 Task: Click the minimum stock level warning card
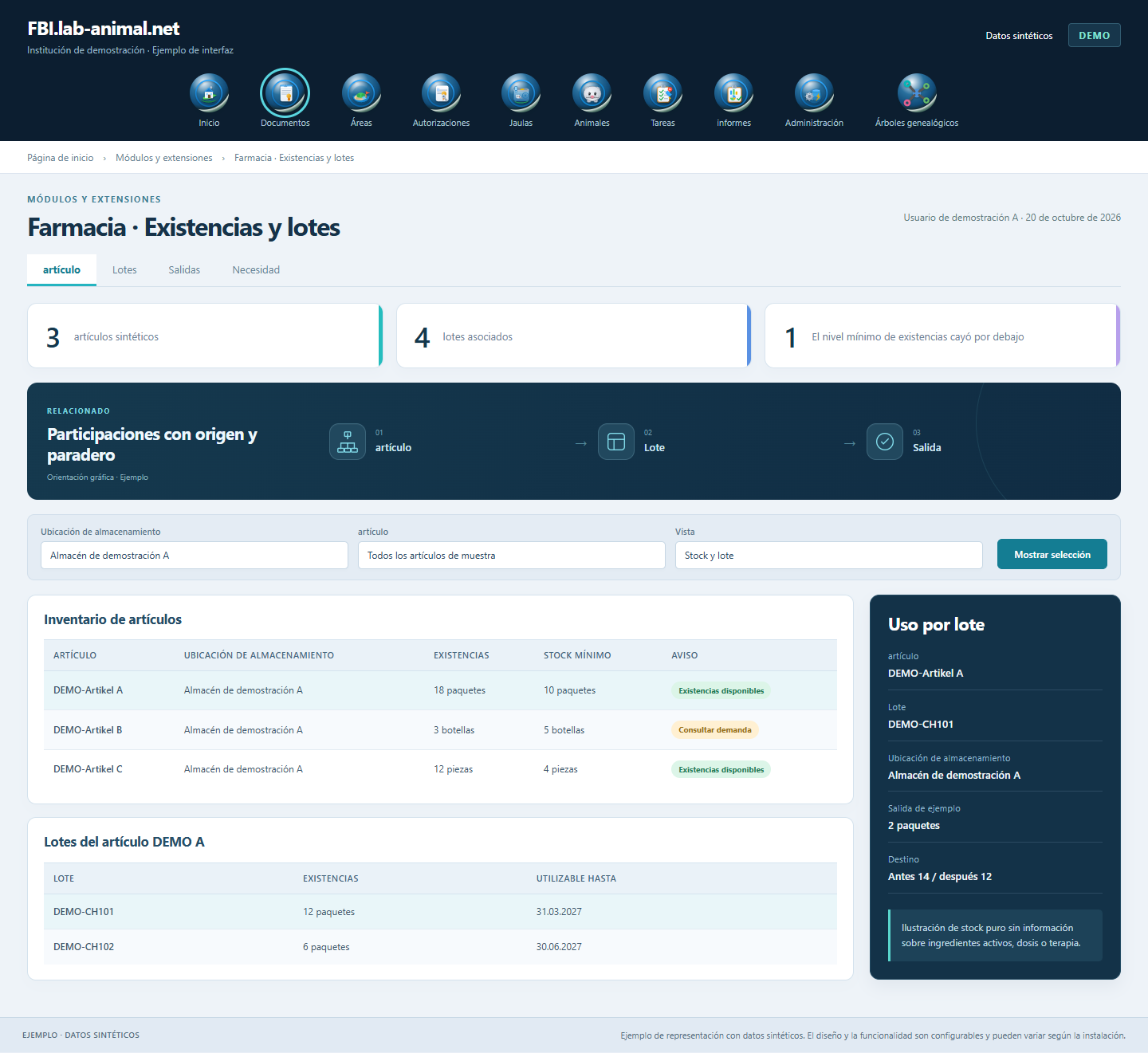(x=942, y=336)
